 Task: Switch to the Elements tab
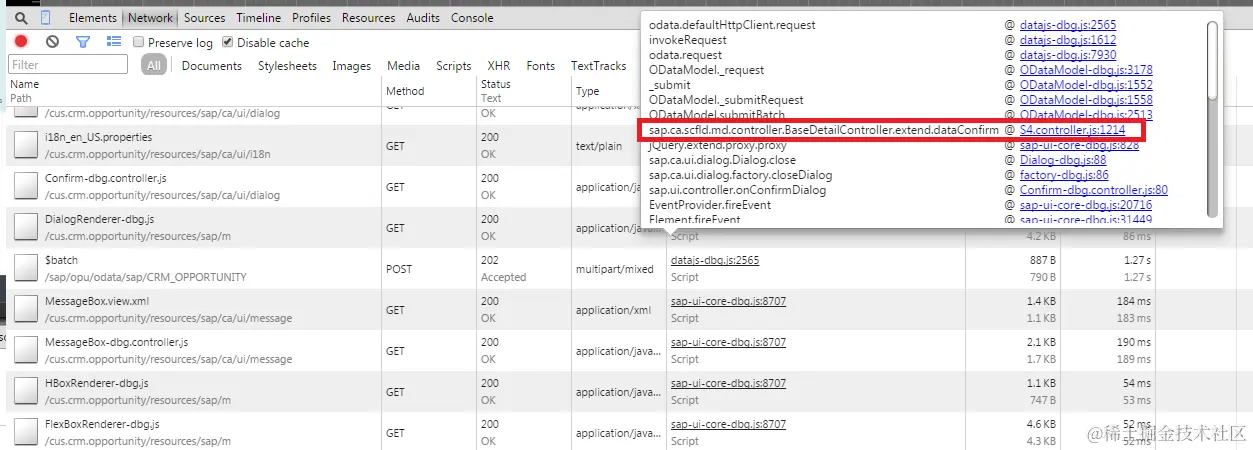pyautogui.click(x=92, y=18)
